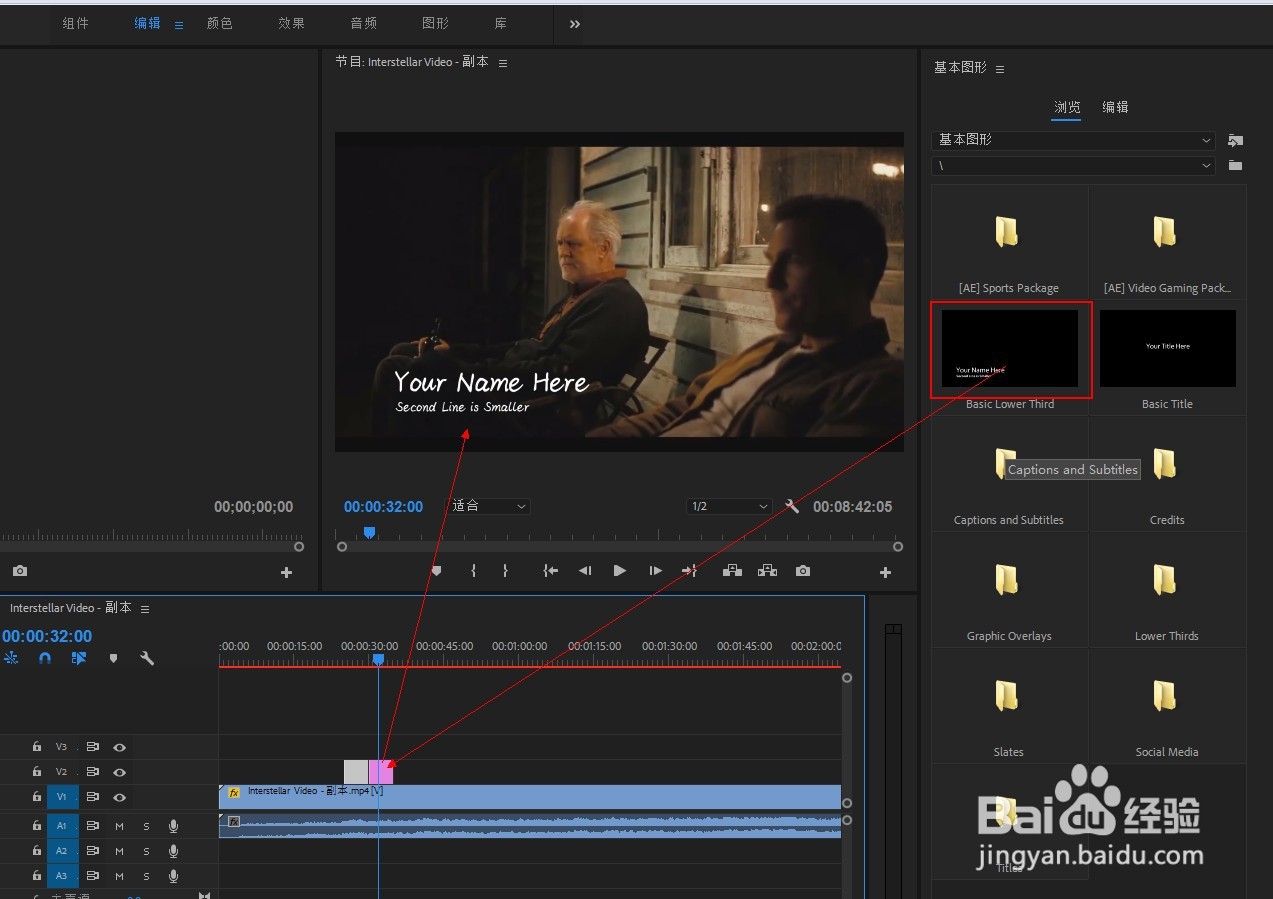Image resolution: width=1273 pixels, height=899 pixels.
Task: Expand overflow workspaces chevron
Action: pos(575,24)
